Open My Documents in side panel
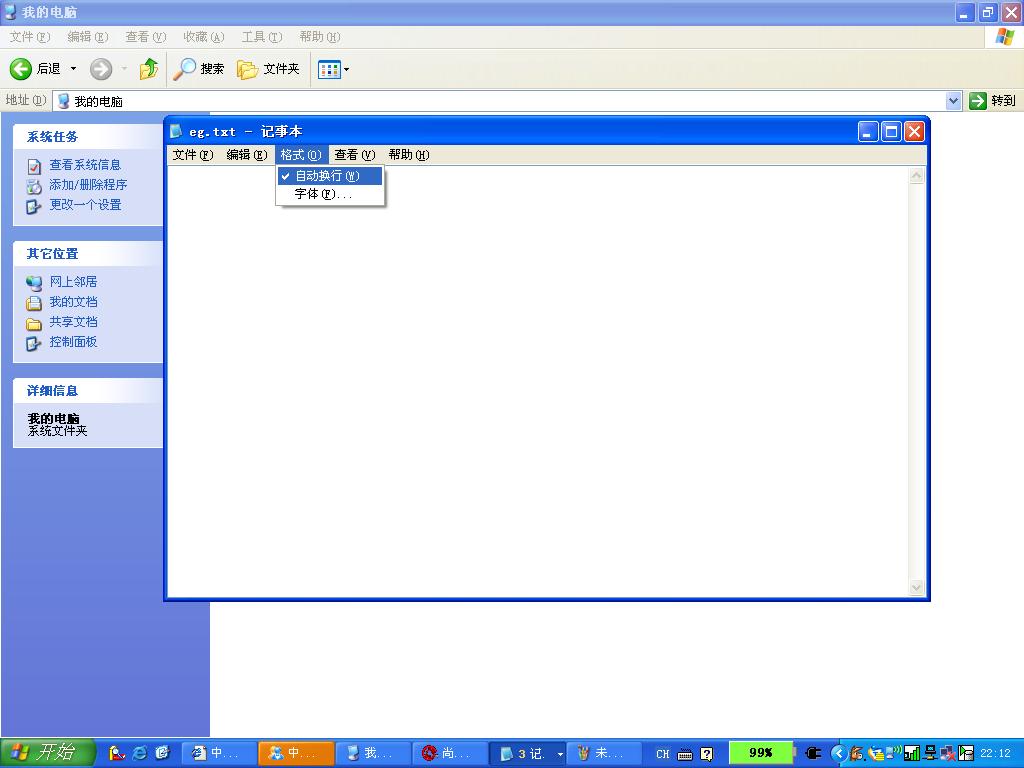This screenshot has width=1024, height=768. (x=73, y=302)
